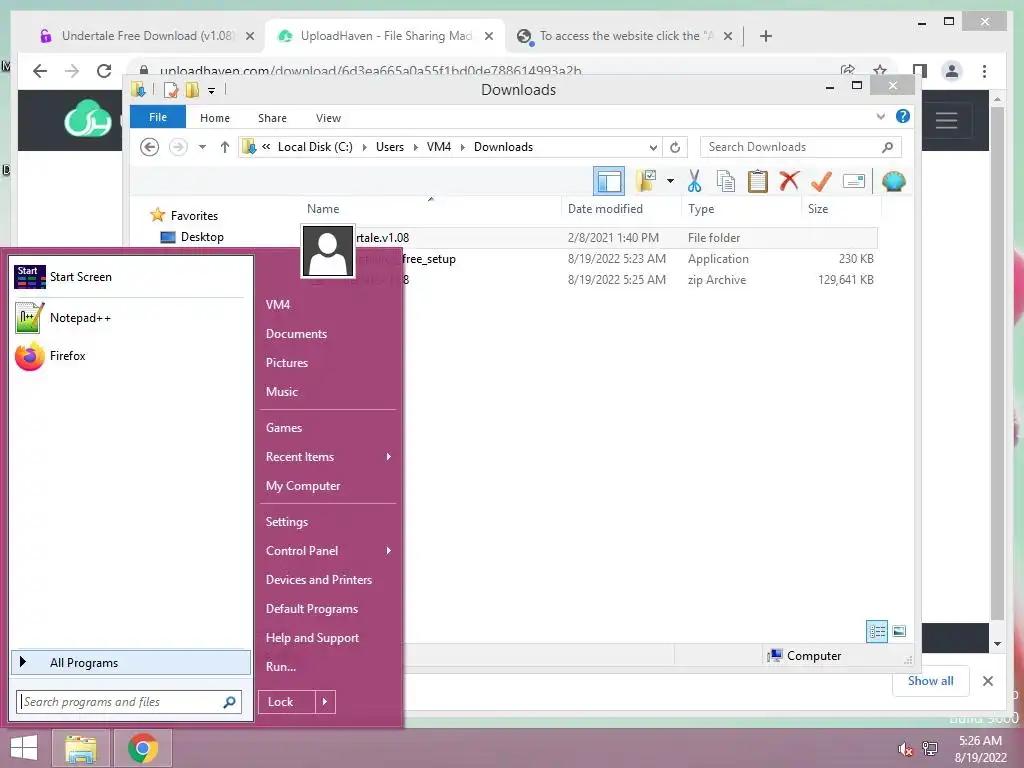The height and width of the screenshot is (768, 1024).
Task: Expand All Programs list
Action: click(131, 662)
